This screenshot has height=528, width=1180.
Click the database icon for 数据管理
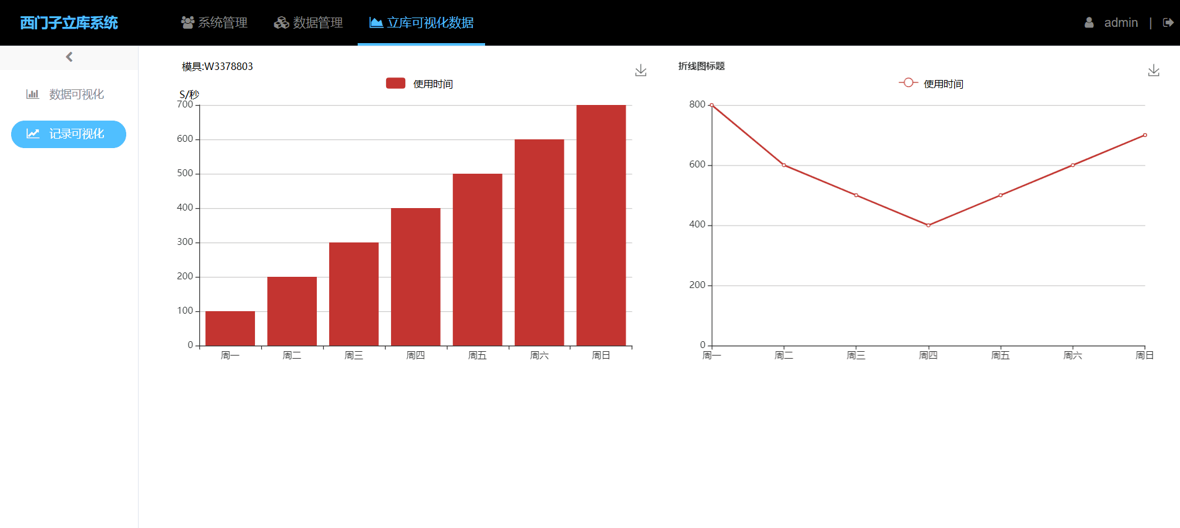(281, 23)
